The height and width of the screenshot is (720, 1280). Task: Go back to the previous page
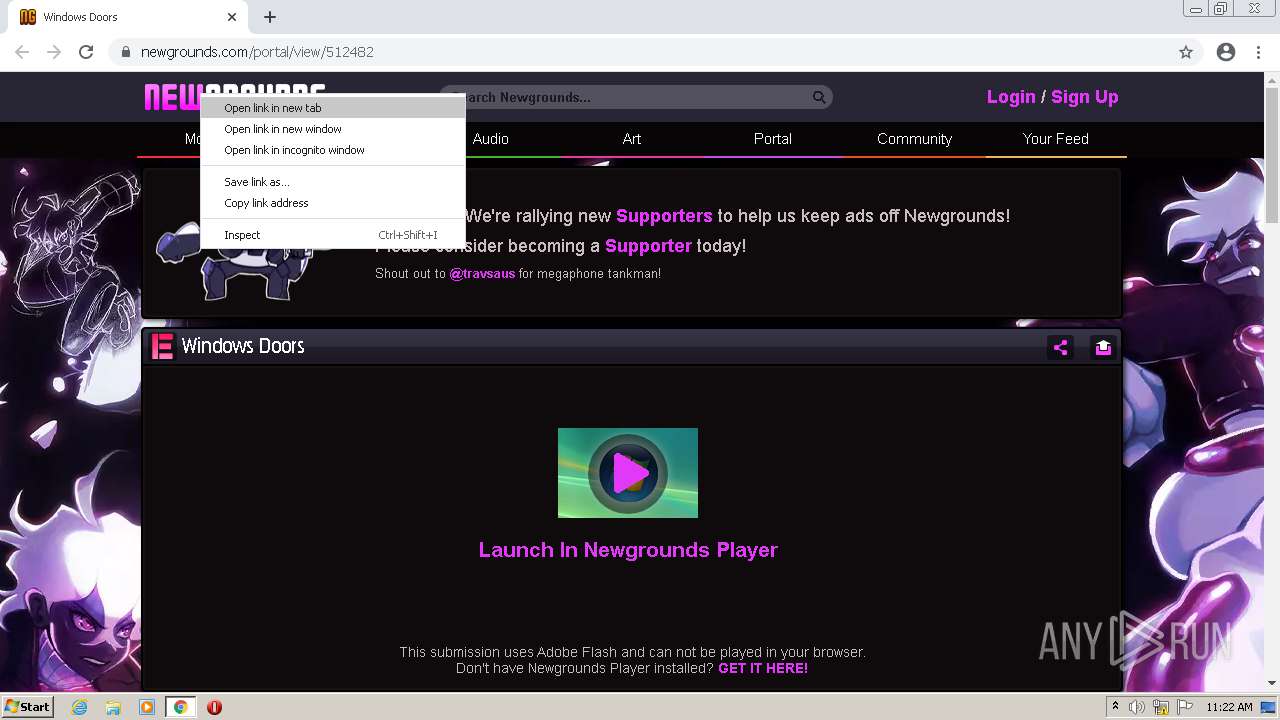point(22,52)
